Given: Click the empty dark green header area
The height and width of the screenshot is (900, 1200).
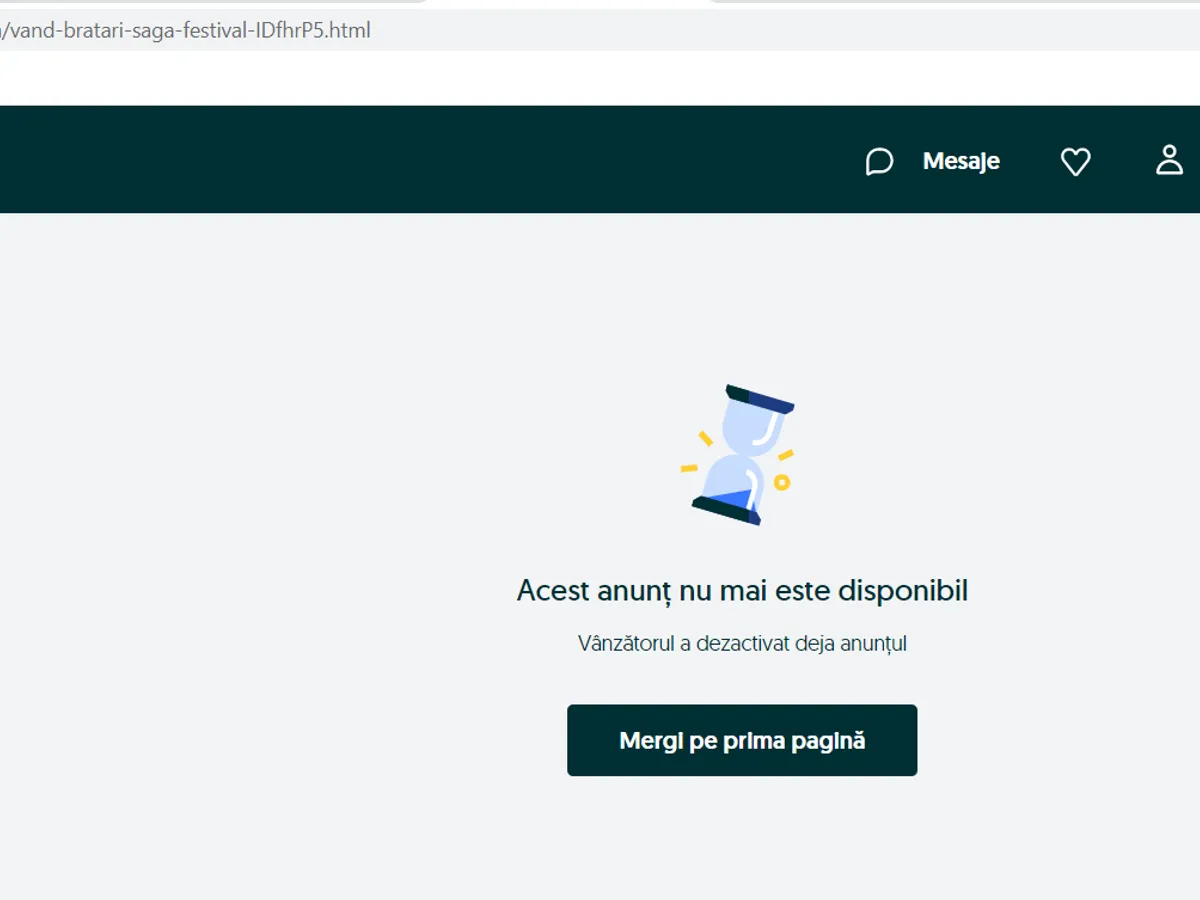Looking at the screenshot, I should [x=400, y=160].
